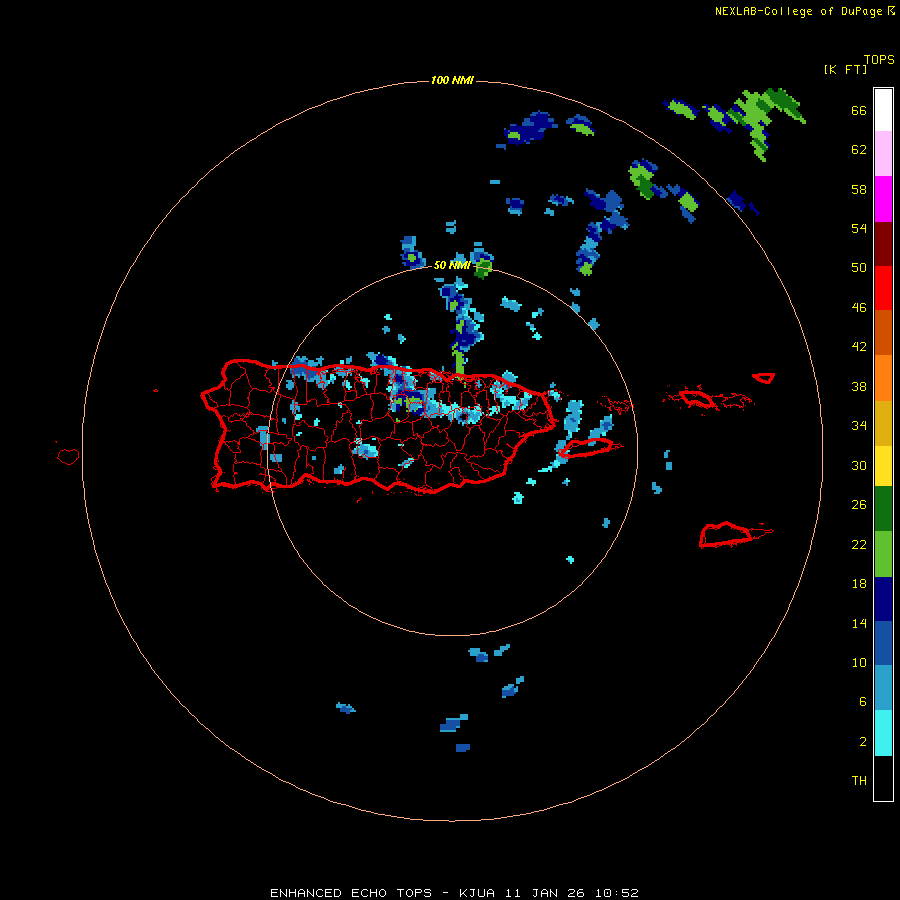Click the 2 scale label
This screenshot has height=900, width=900.
click(x=863, y=741)
